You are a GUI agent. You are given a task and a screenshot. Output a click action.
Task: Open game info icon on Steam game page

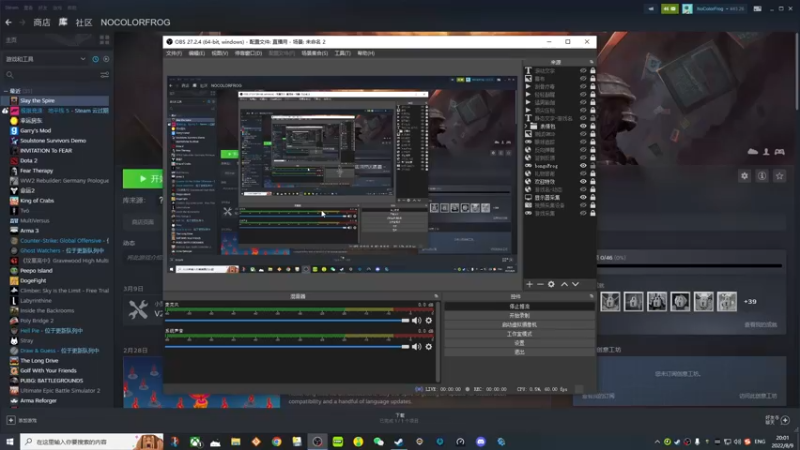(762, 176)
